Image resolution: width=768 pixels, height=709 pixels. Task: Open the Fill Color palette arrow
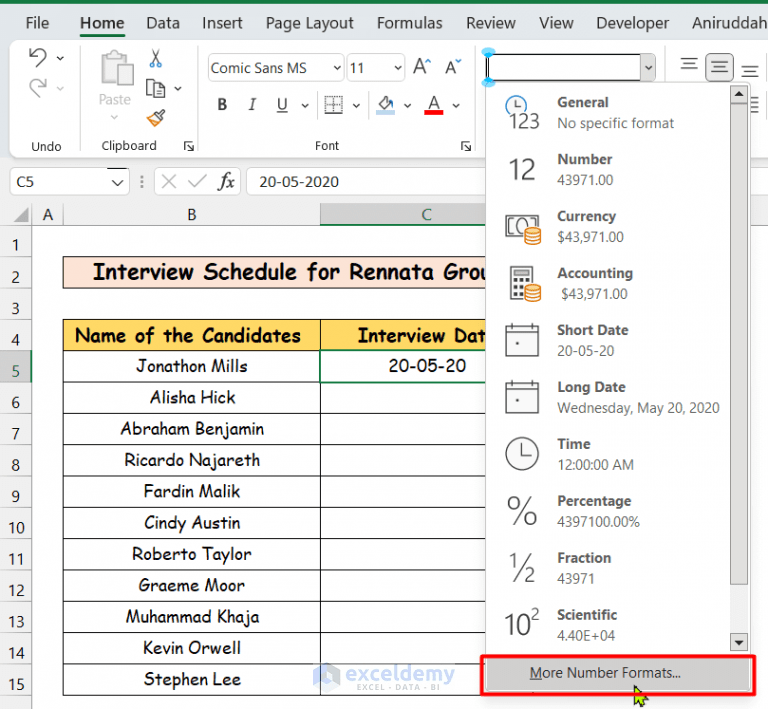(x=407, y=105)
